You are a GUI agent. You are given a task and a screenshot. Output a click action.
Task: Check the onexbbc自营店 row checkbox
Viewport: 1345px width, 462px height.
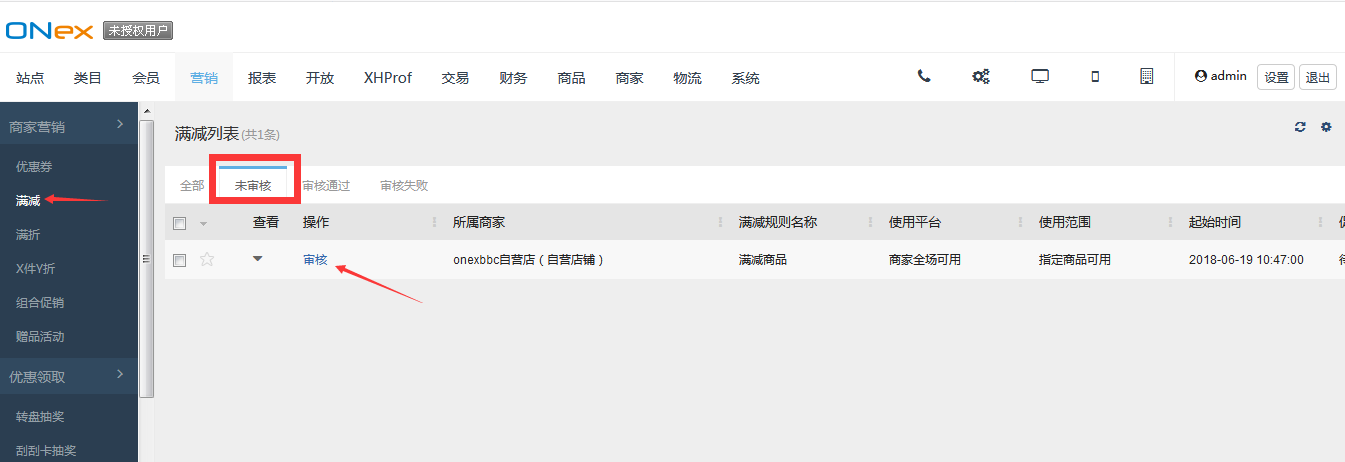click(180, 260)
